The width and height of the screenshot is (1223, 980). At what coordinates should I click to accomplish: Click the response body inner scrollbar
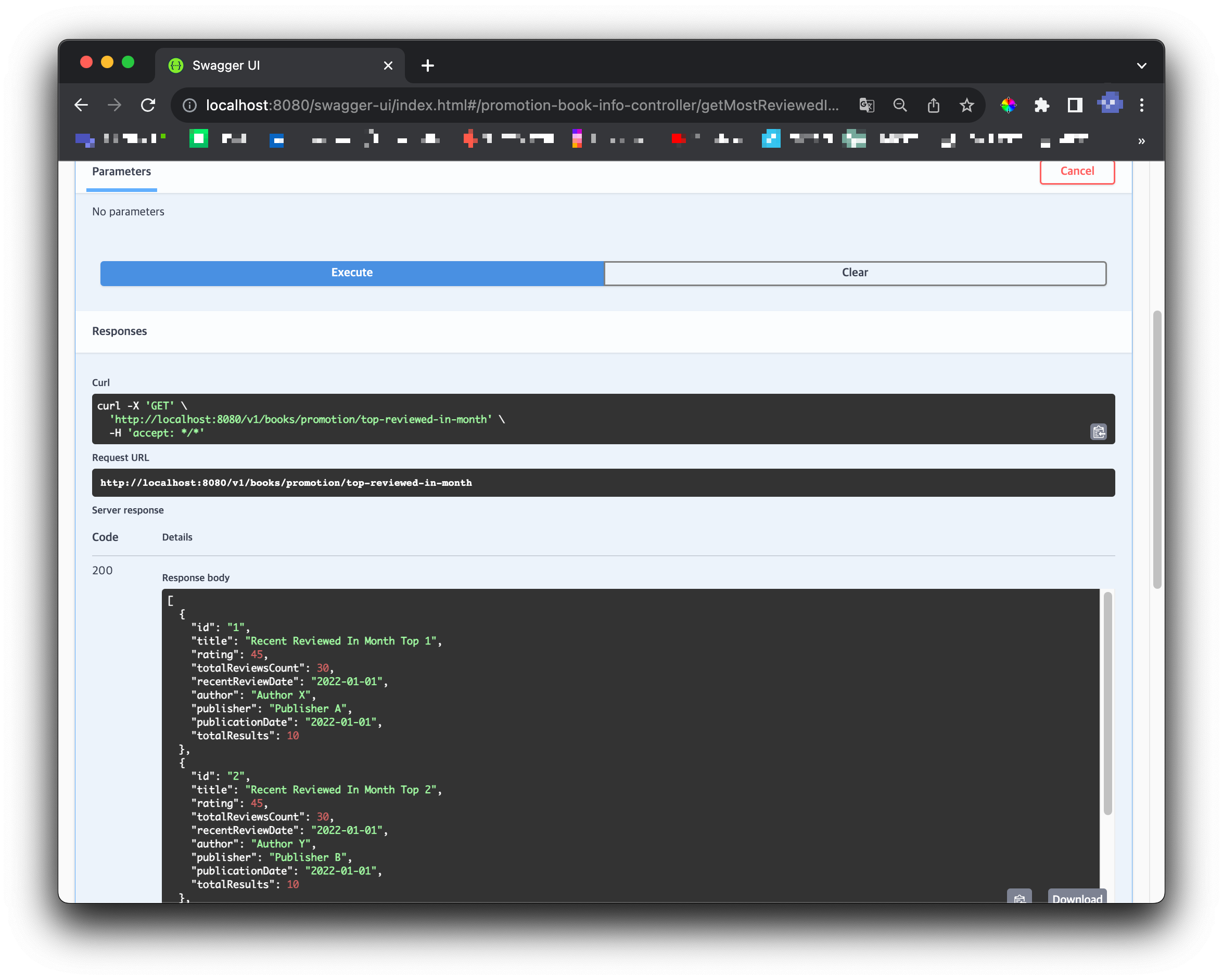tap(1107, 703)
